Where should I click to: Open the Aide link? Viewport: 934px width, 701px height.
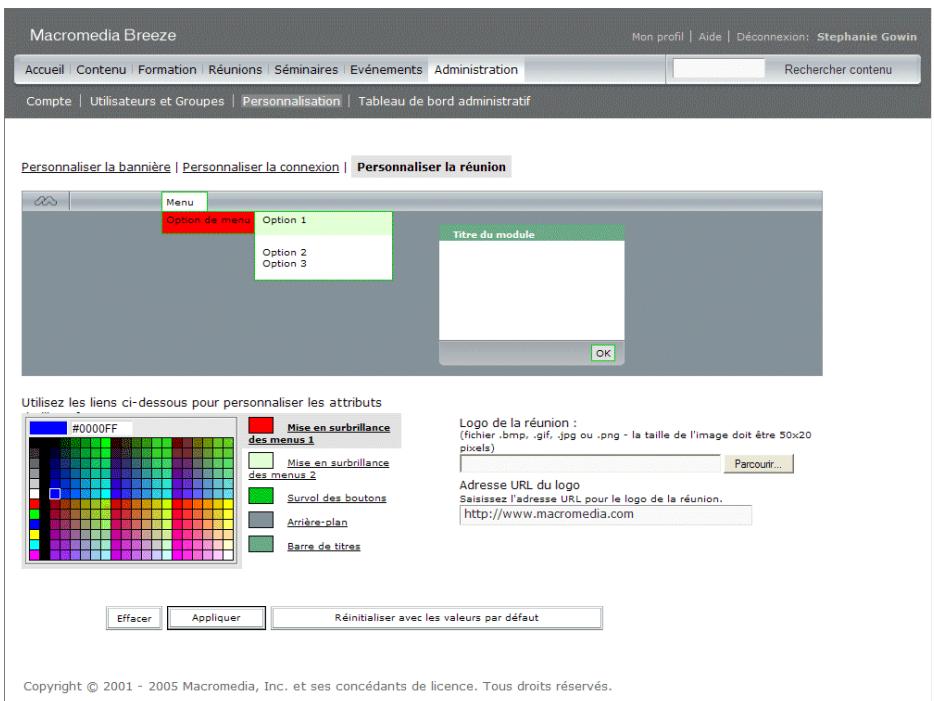coord(710,37)
